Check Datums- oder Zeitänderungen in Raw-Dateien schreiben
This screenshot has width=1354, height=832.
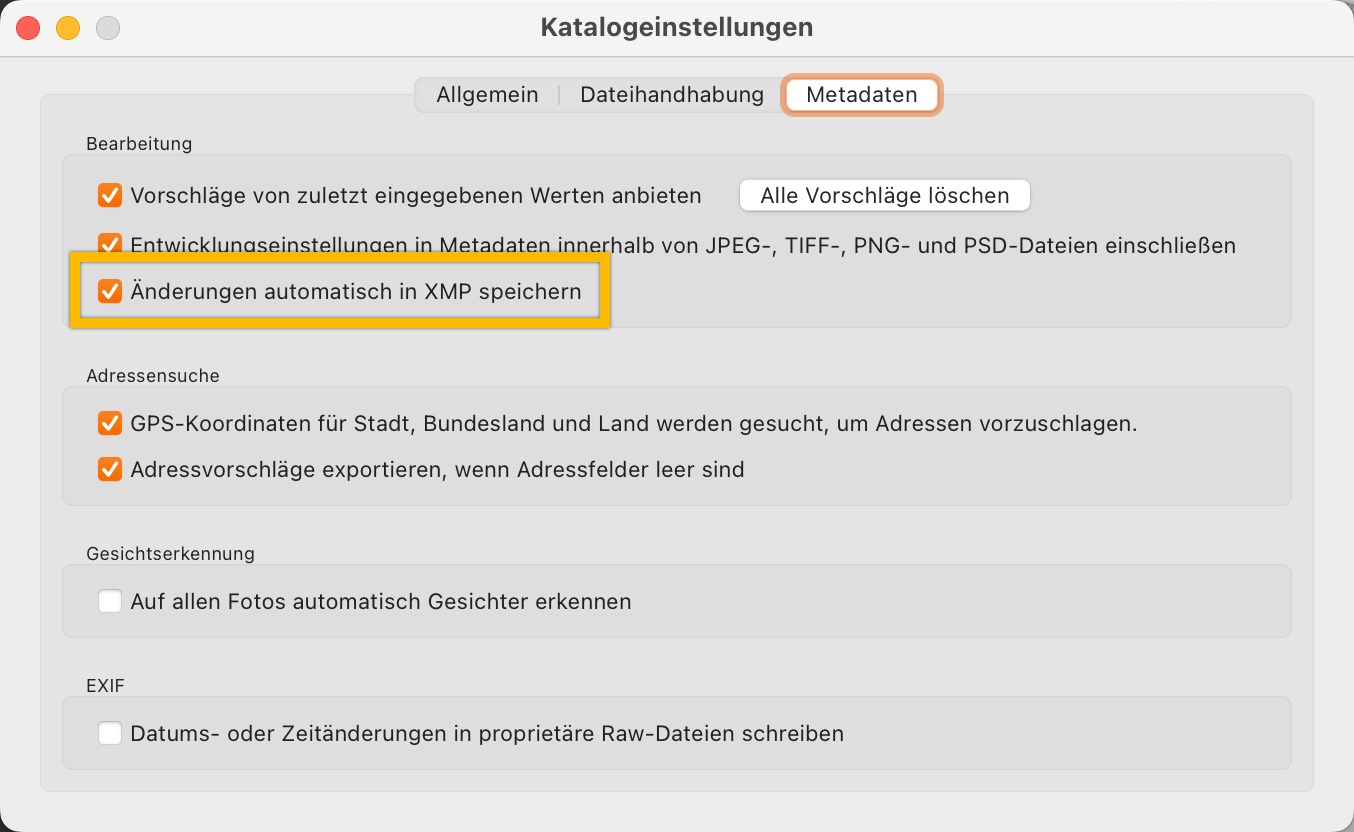pos(110,733)
